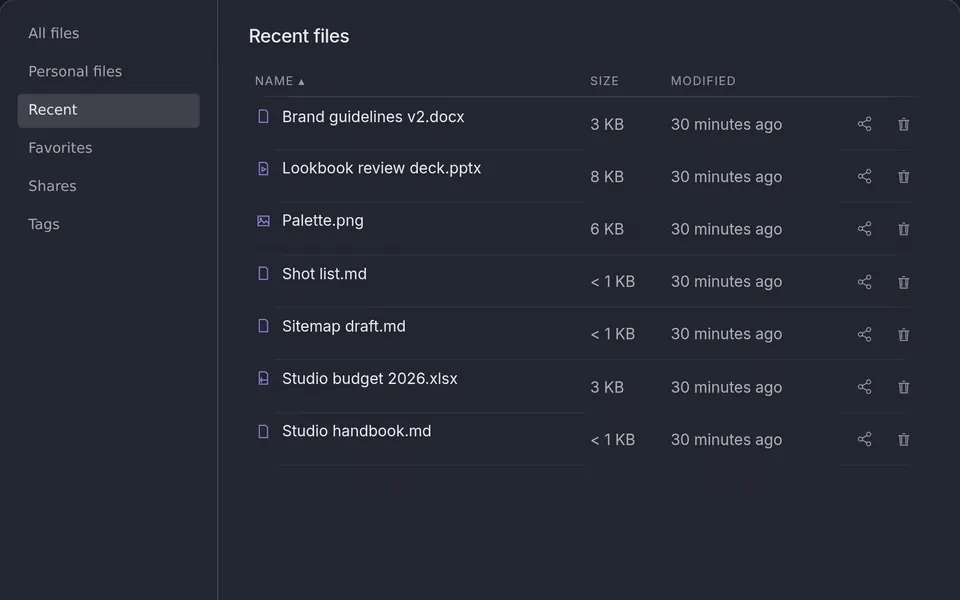The height and width of the screenshot is (600, 960).
Task: Open Lookbook review deck.pptx
Action: (x=381, y=168)
